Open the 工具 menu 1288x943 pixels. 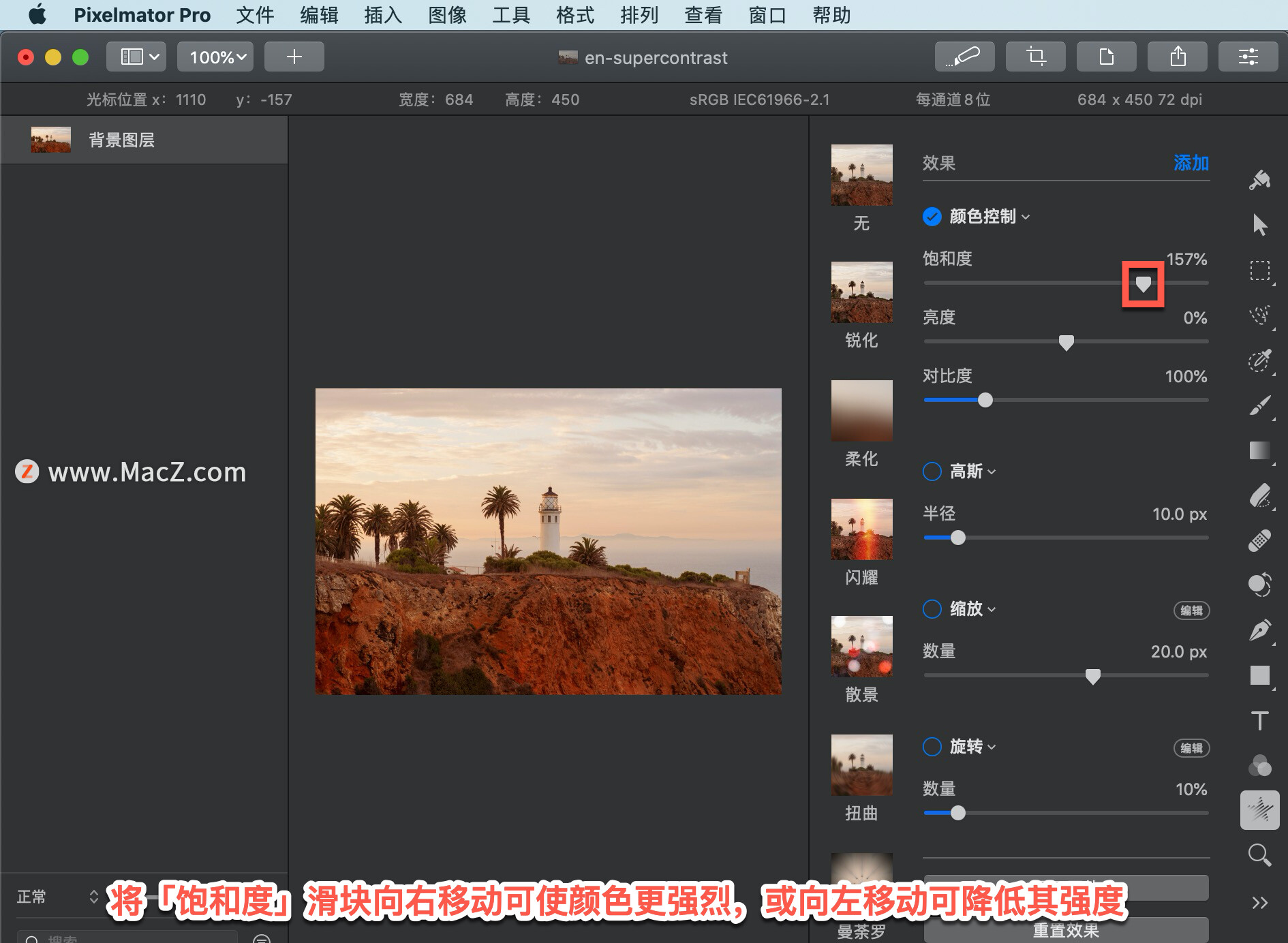[511, 14]
